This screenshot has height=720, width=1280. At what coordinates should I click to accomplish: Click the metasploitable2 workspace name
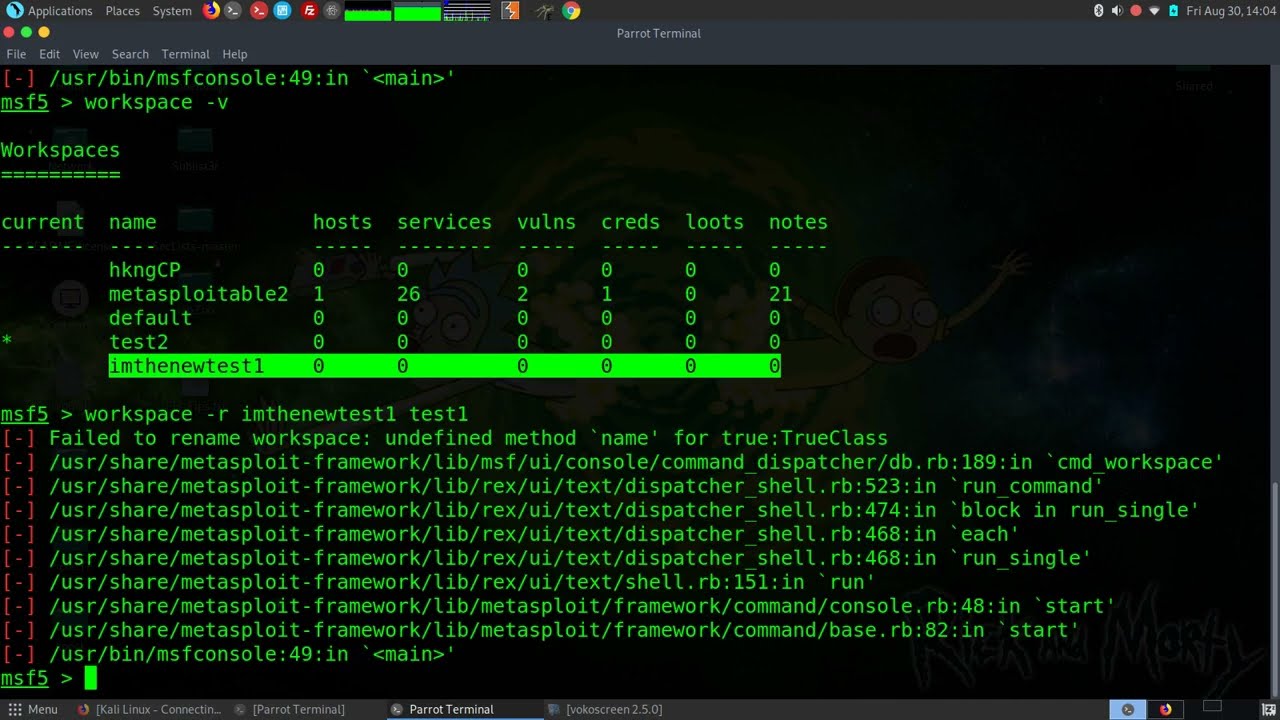198,294
